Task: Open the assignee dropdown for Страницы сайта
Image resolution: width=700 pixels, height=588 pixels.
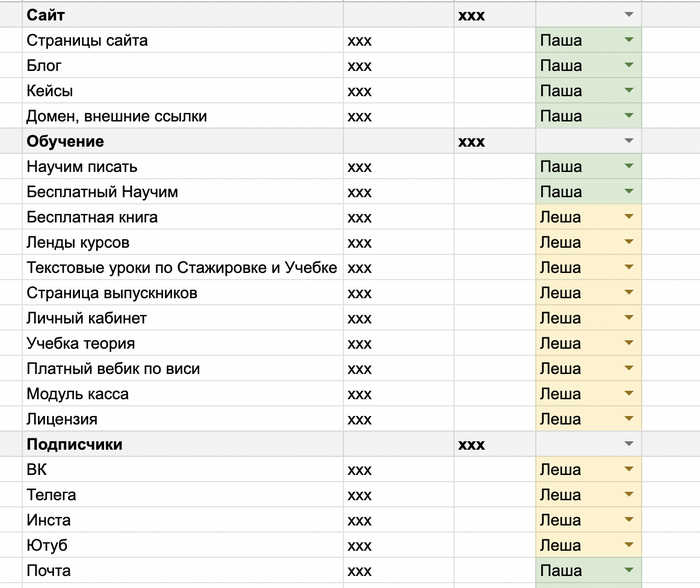Action: tap(628, 41)
